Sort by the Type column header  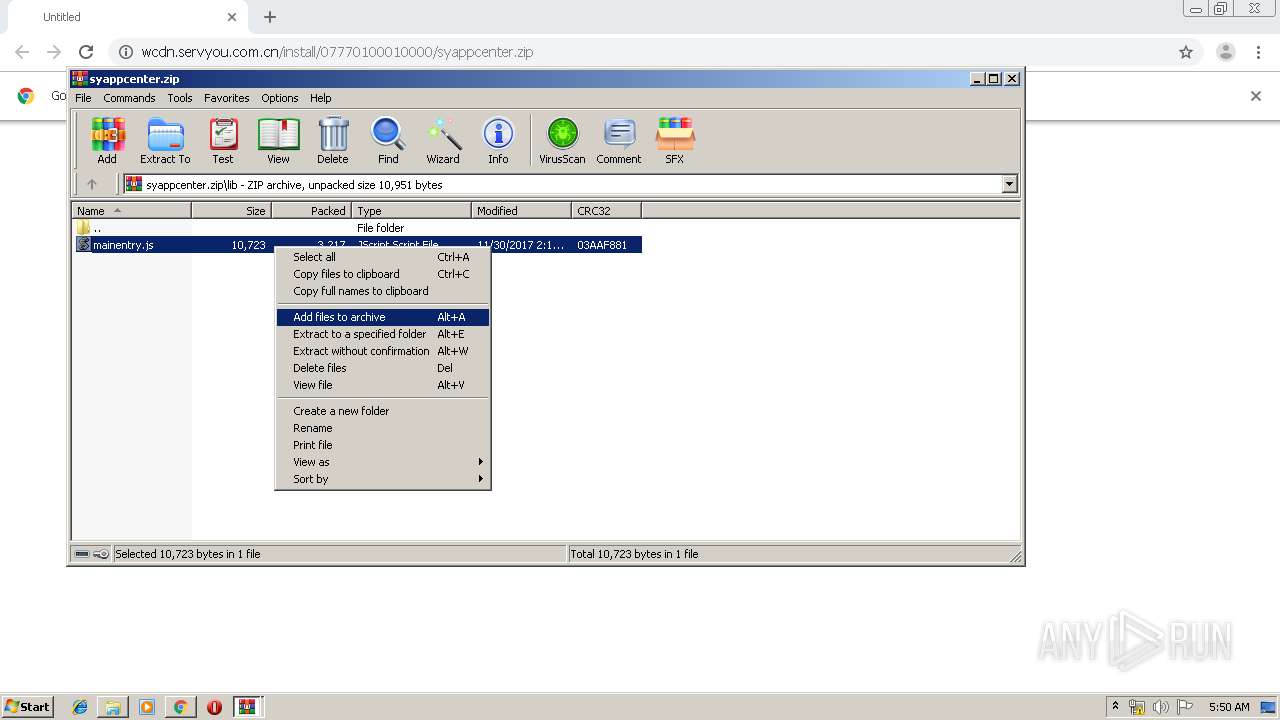tap(411, 211)
